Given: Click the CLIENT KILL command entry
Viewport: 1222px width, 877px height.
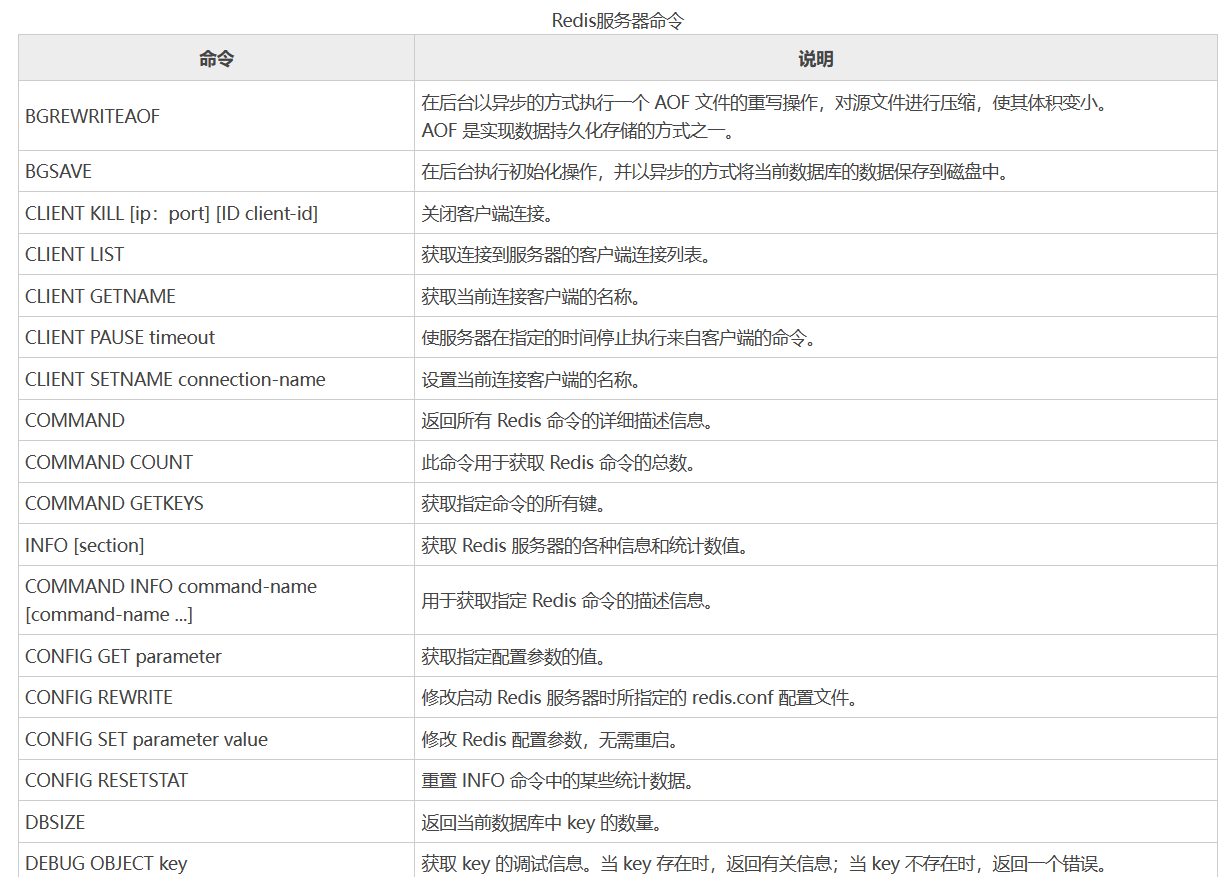Looking at the screenshot, I should [x=170, y=213].
